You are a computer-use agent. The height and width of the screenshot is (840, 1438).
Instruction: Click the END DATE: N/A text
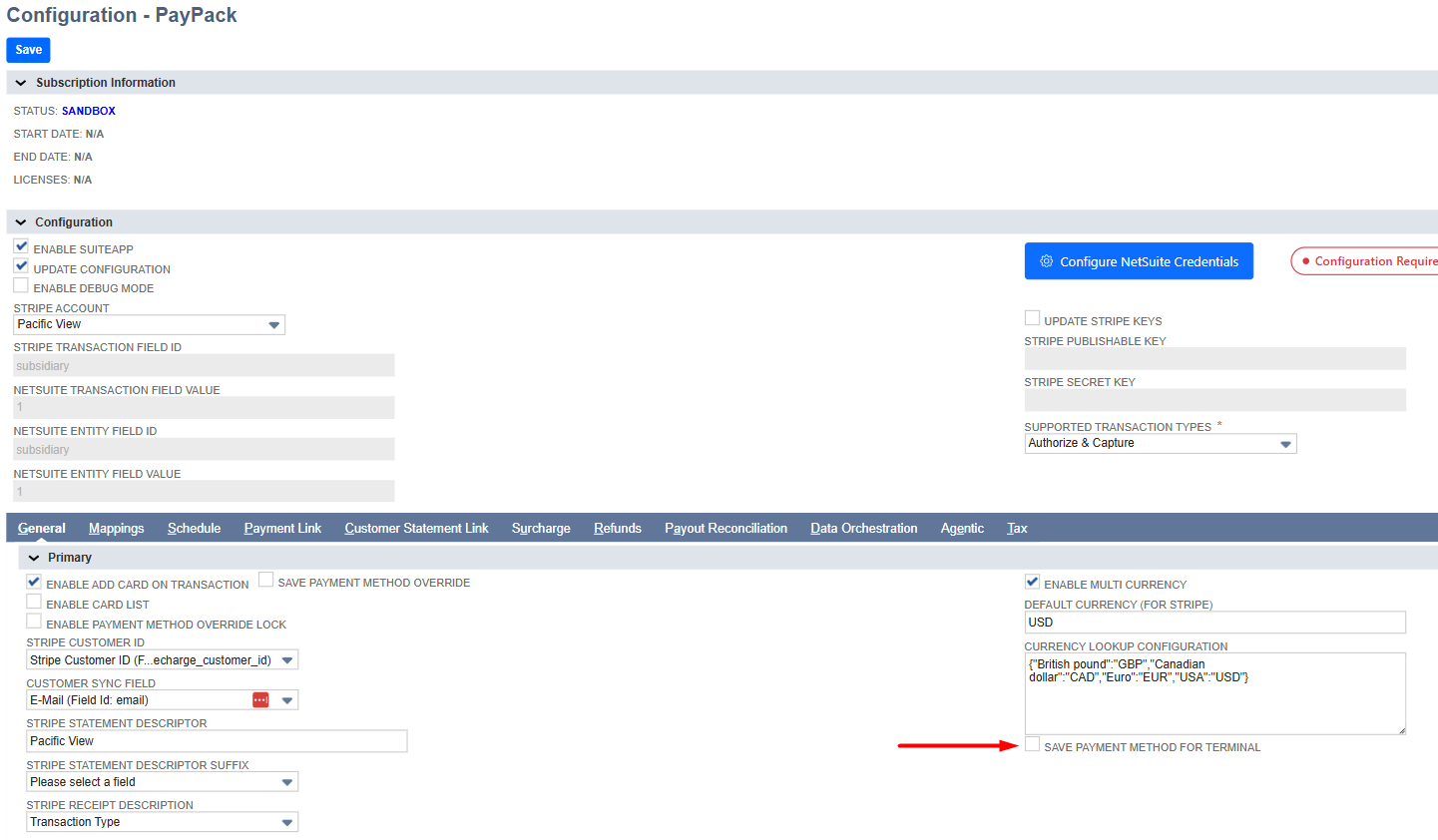(53, 157)
